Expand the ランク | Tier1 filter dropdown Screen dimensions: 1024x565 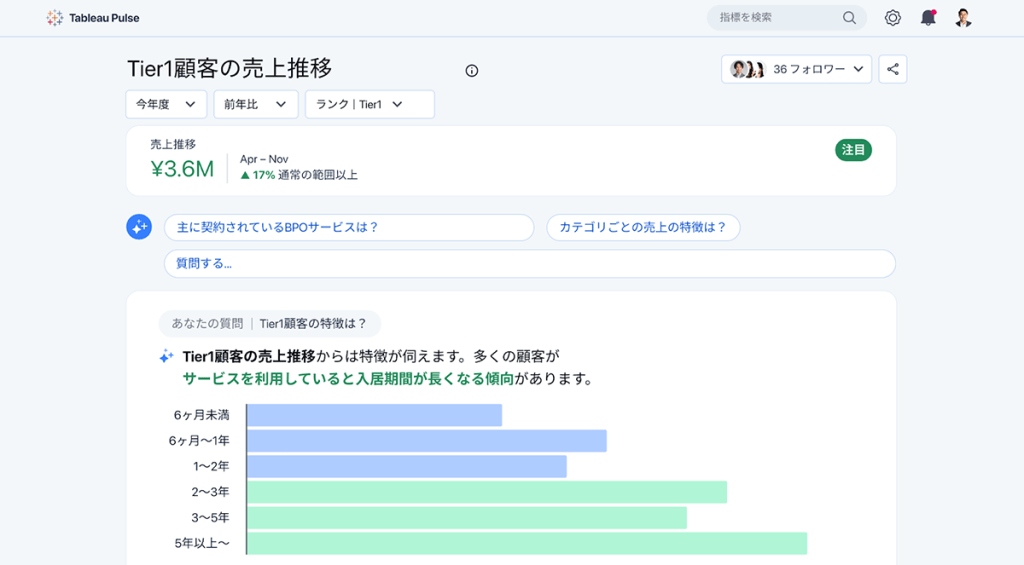pos(369,104)
